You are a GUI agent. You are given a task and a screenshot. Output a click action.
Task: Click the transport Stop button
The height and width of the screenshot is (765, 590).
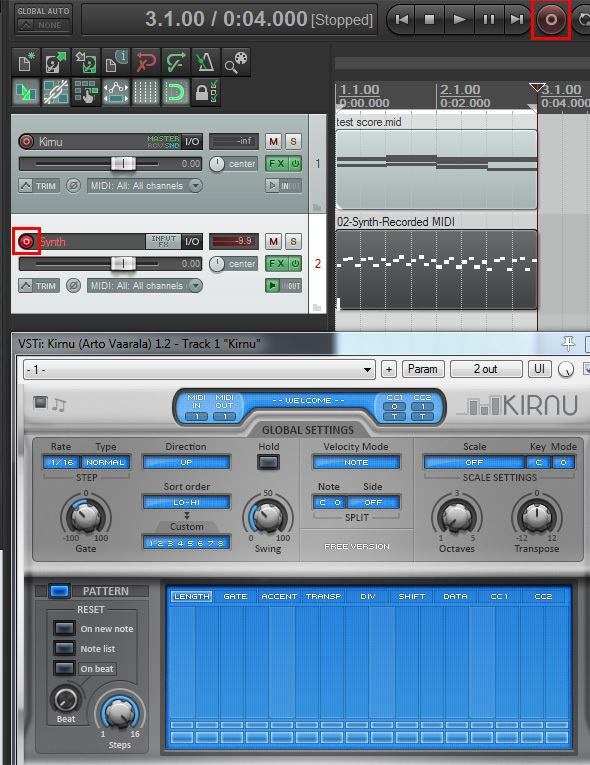pos(429,20)
